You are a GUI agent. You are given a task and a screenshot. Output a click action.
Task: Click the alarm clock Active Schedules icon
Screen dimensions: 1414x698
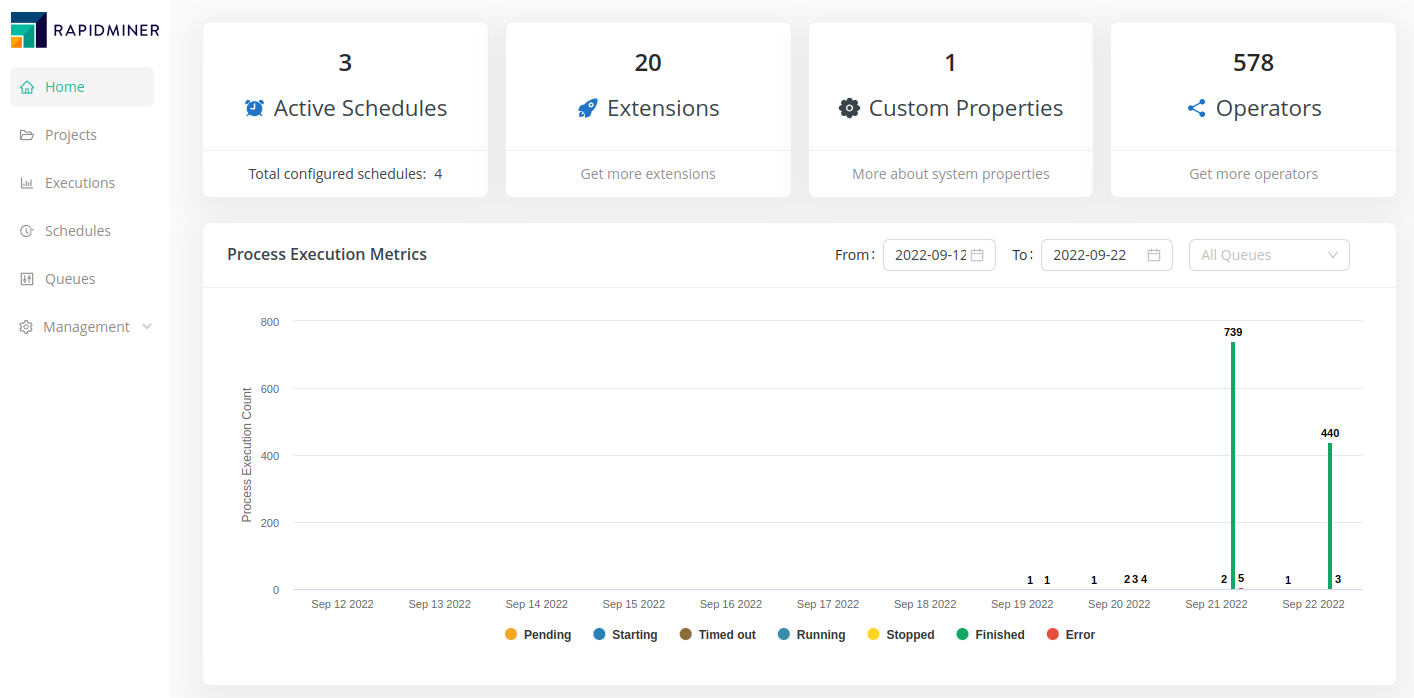click(255, 108)
